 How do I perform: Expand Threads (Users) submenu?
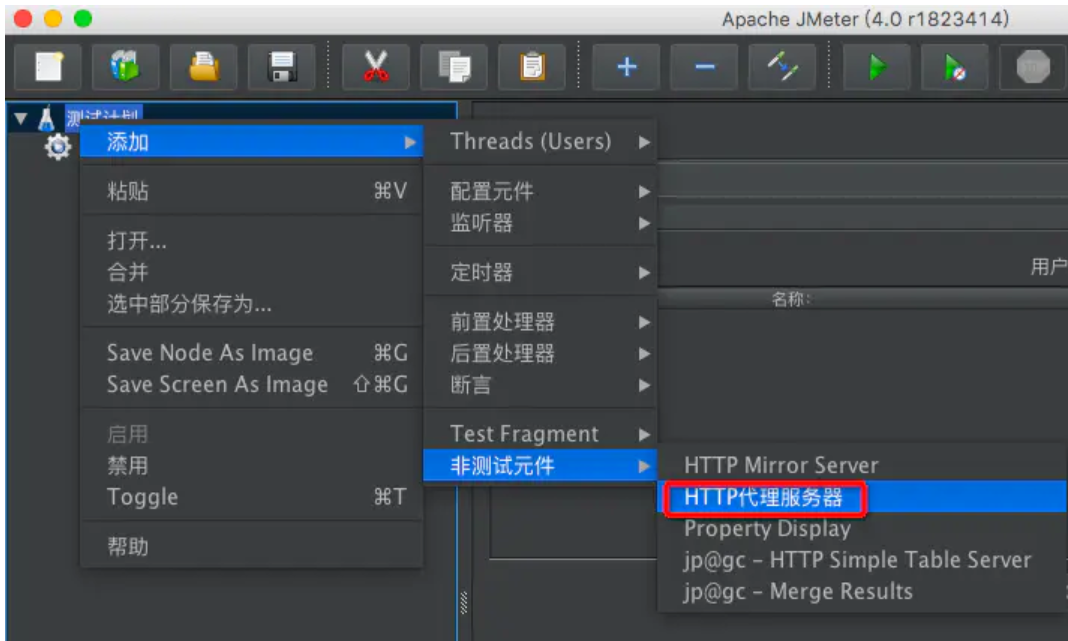[x=540, y=142]
